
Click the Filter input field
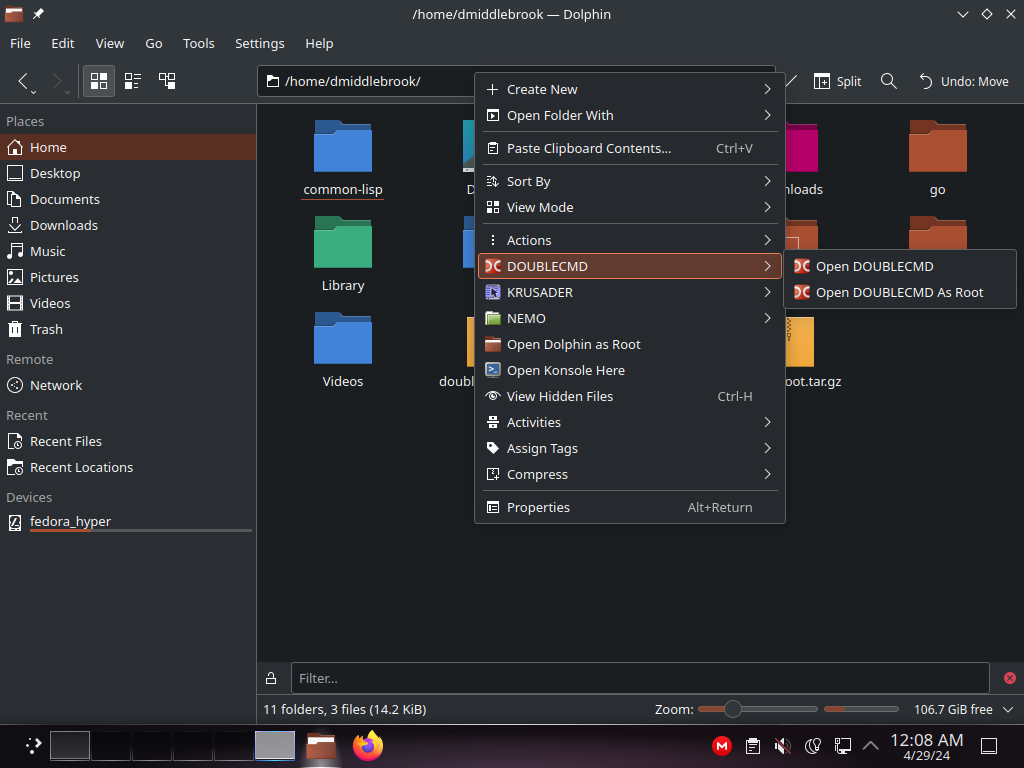(x=640, y=678)
